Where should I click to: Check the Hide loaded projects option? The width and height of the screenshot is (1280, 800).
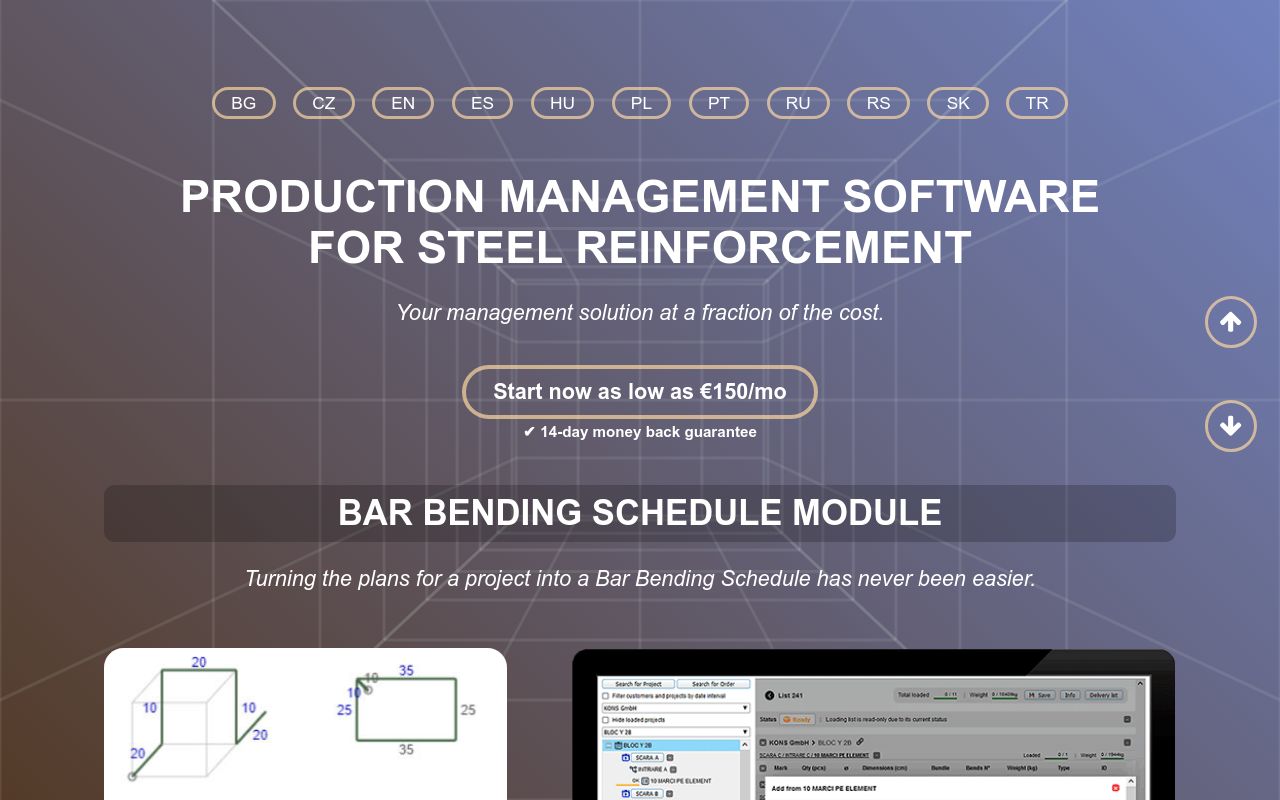point(605,719)
